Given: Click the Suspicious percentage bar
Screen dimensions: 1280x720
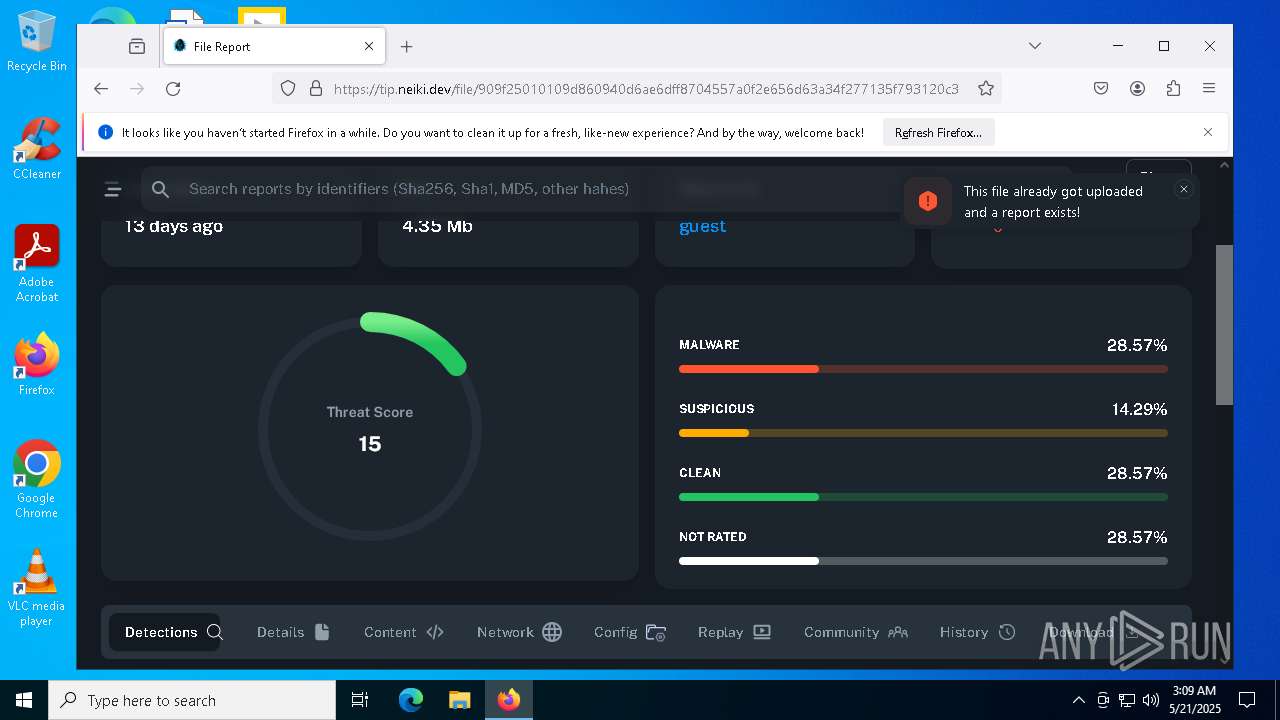Looking at the screenshot, I should (x=923, y=433).
